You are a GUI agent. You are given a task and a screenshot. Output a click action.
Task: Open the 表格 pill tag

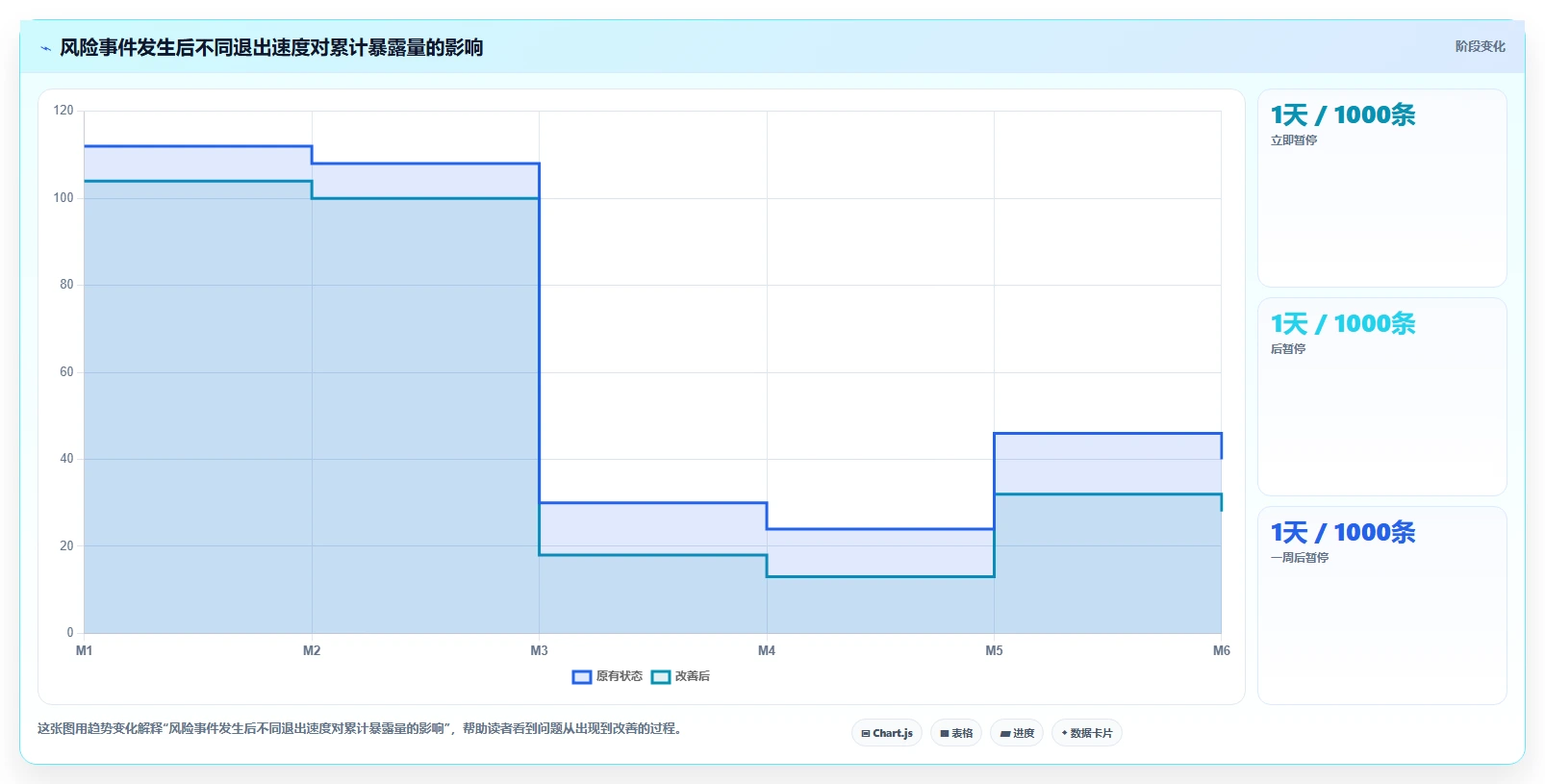pyautogui.click(x=956, y=733)
